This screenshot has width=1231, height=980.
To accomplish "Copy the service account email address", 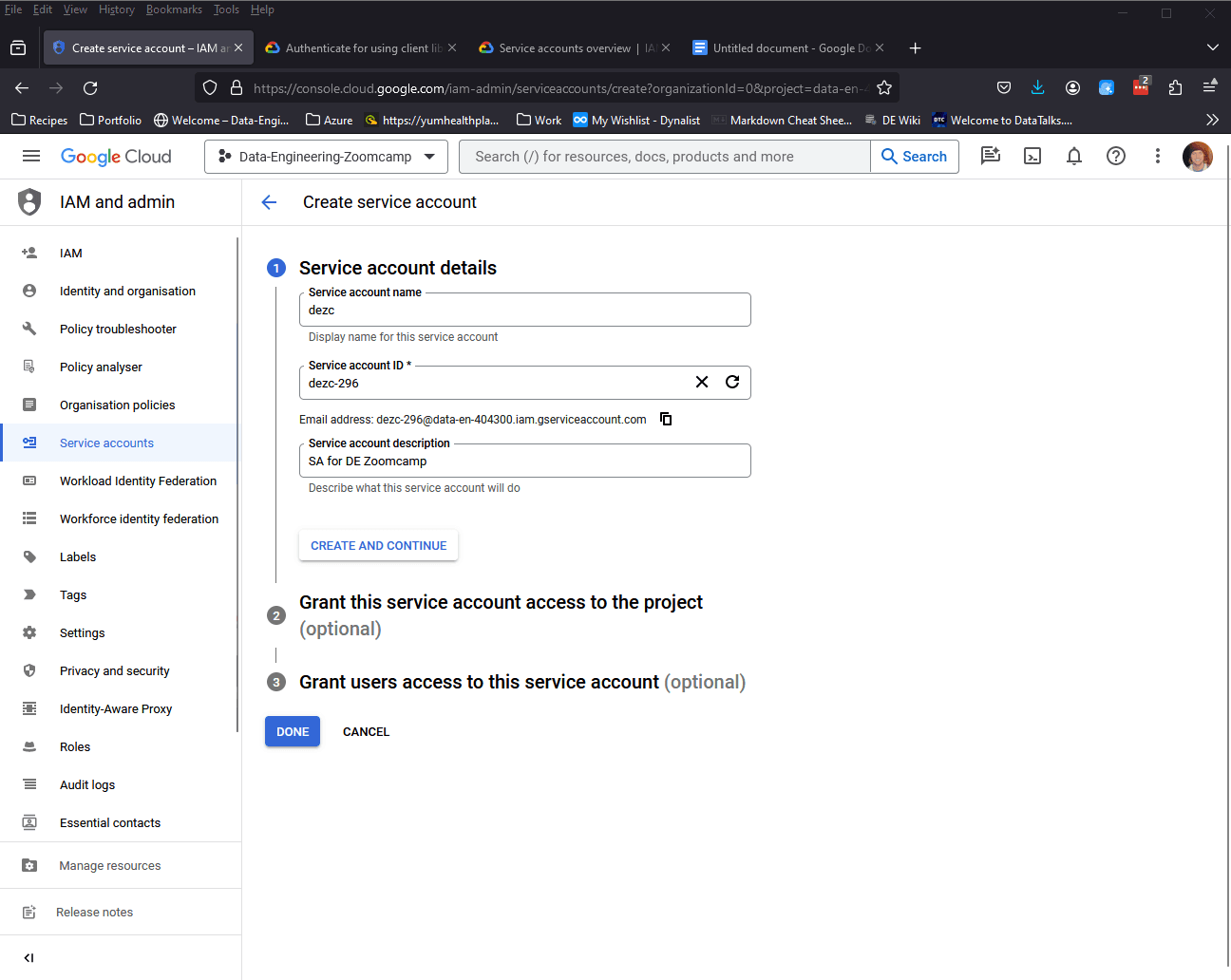I will point(666,419).
